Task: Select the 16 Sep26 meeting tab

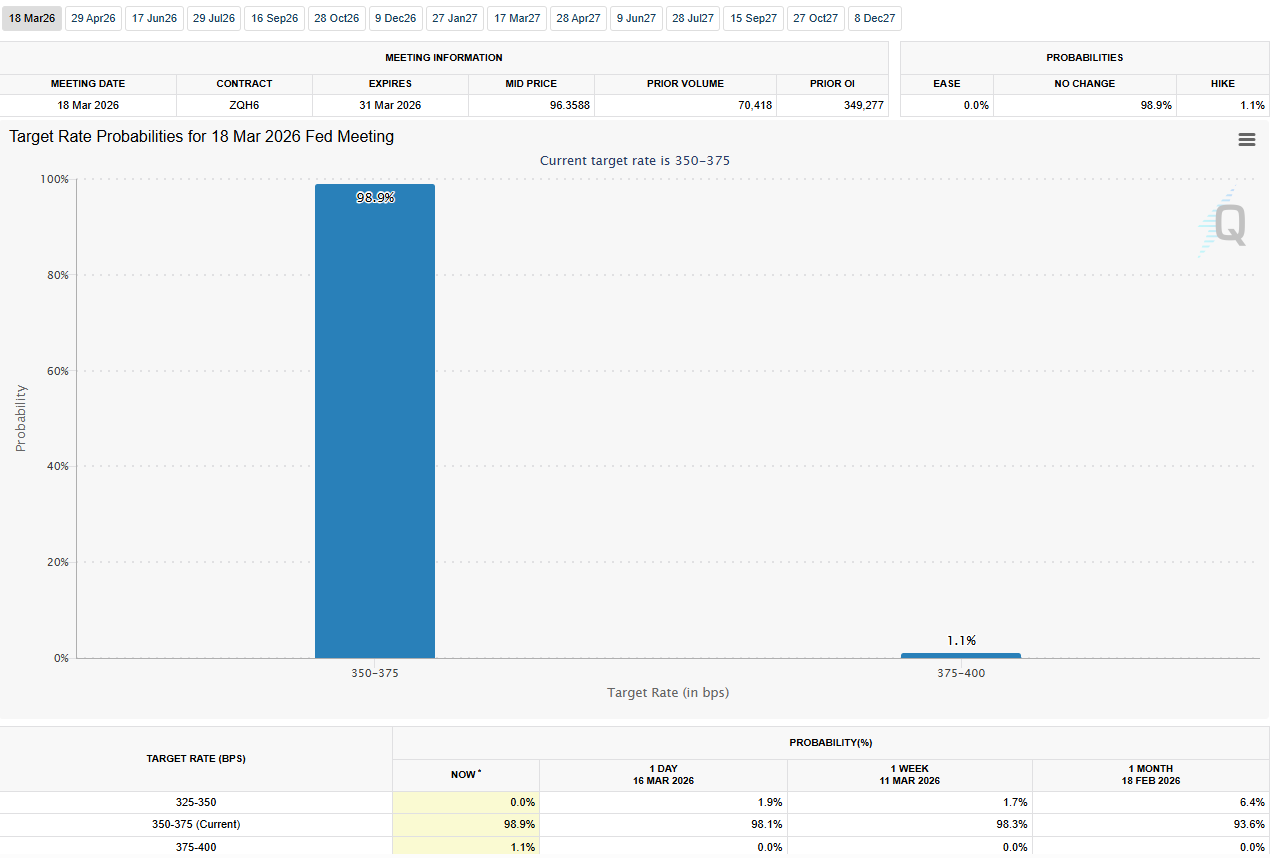Action: [x=274, y=18]
